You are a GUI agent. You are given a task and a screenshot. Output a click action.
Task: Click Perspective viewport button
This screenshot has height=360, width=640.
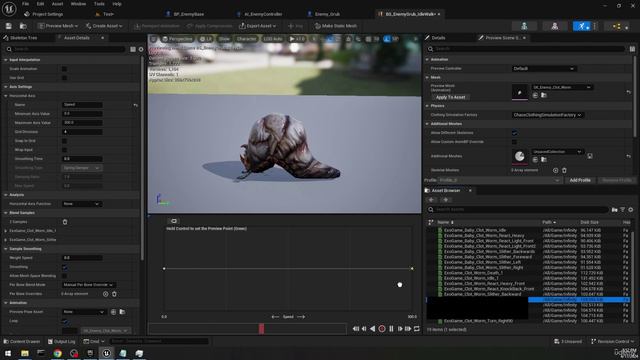(177, 39)
